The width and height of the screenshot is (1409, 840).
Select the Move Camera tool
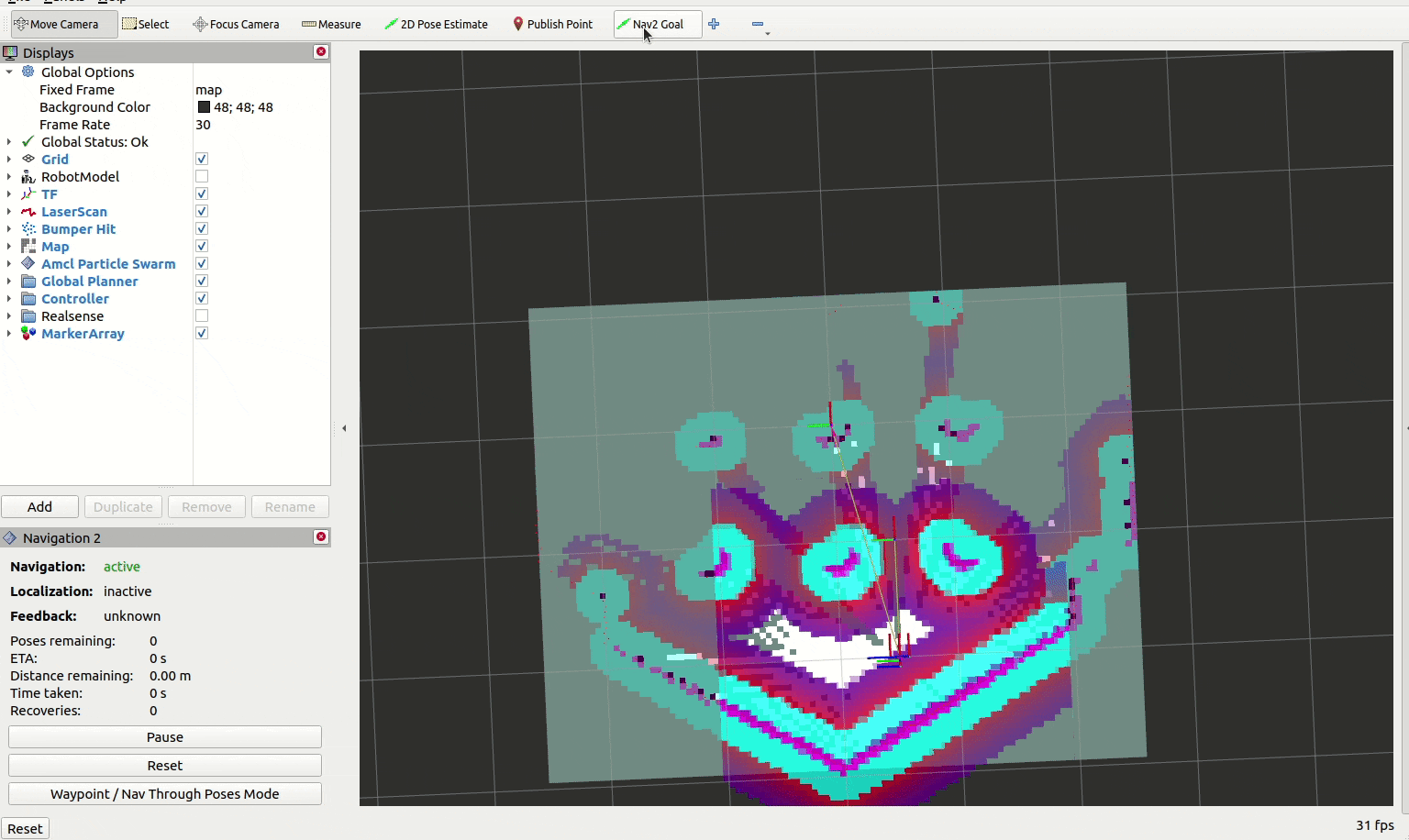[x=57, y=25]
